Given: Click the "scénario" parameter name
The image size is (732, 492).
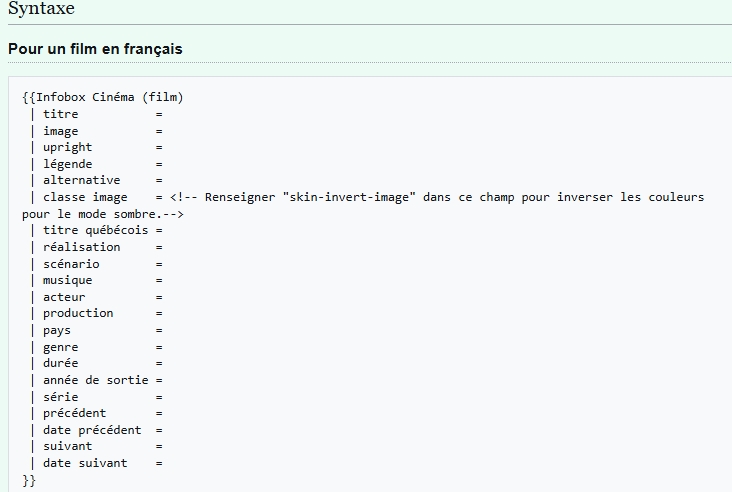Looking at the screenshot, I should 71,263.
